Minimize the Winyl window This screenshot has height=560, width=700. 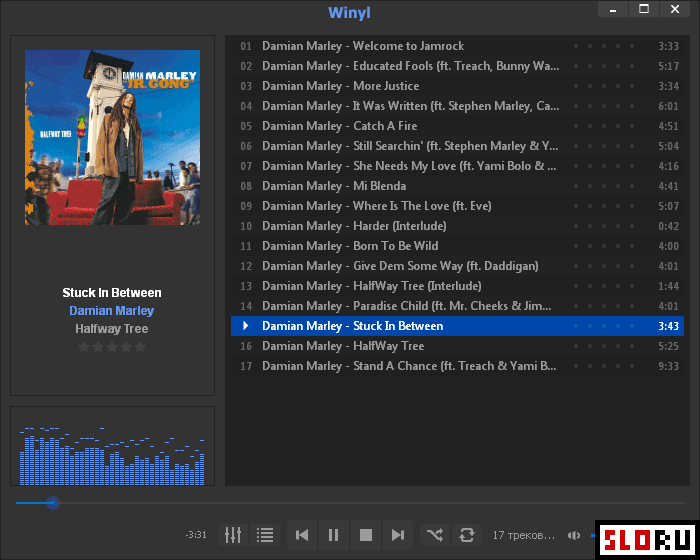tap(613, 9)
